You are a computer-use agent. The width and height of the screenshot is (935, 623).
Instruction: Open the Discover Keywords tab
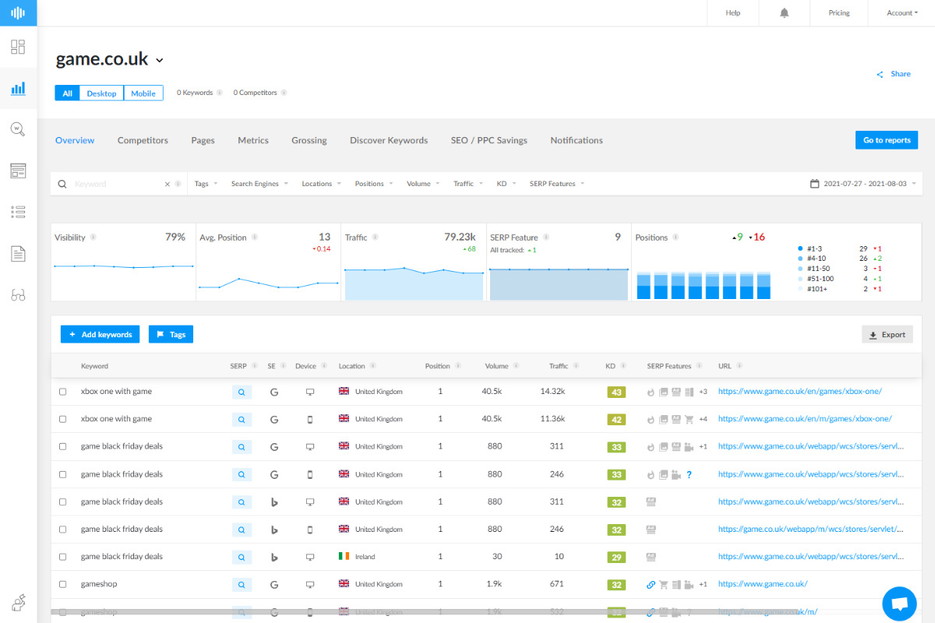pos(388,140)
